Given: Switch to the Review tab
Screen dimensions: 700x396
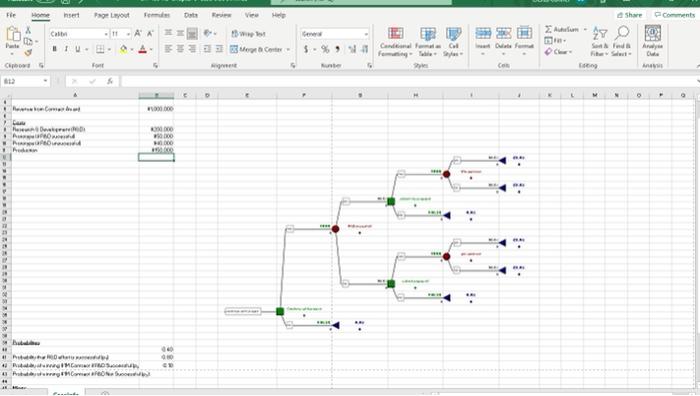Looking at the screenshot, I should pyautogui.click(x=221, y=15).
